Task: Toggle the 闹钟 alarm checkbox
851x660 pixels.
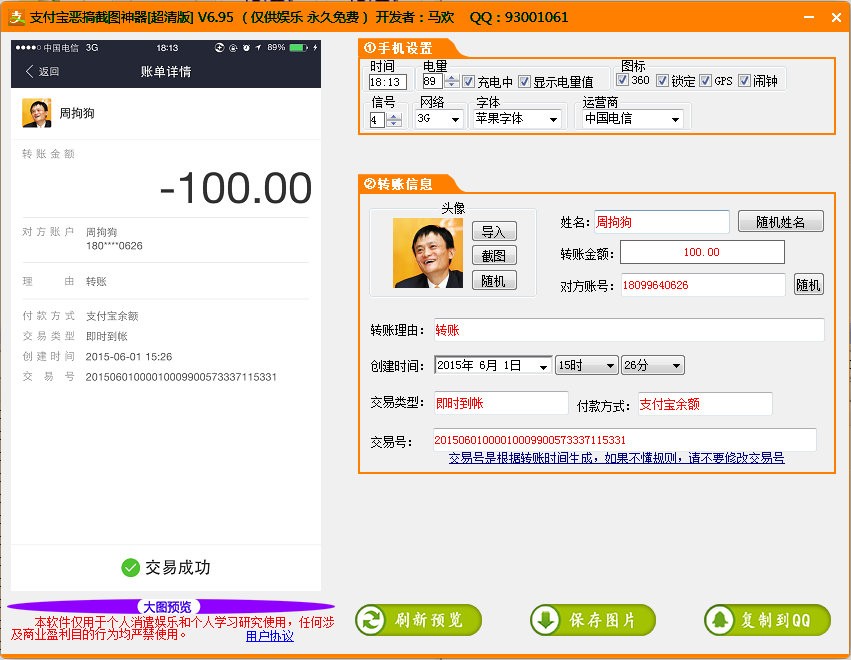Action: coord(744,81)
